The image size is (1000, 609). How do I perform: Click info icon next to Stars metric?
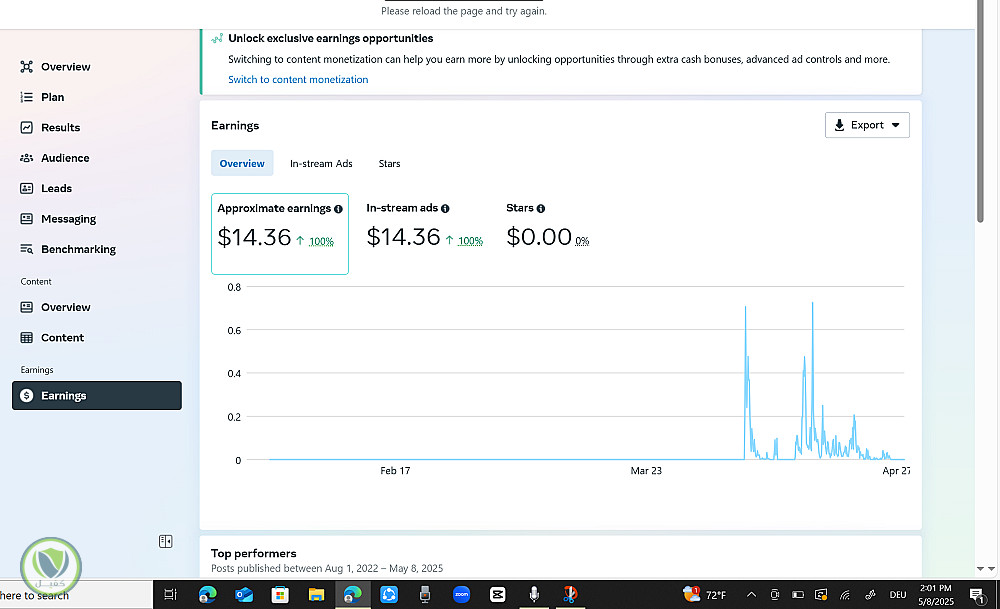point(541,209)
